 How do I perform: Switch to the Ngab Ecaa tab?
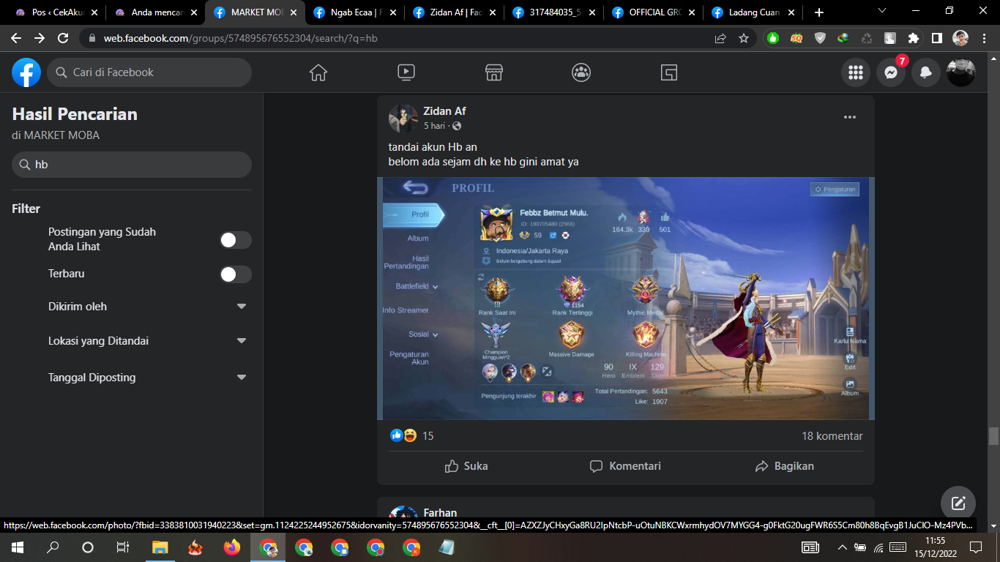[x=355, y=12]
